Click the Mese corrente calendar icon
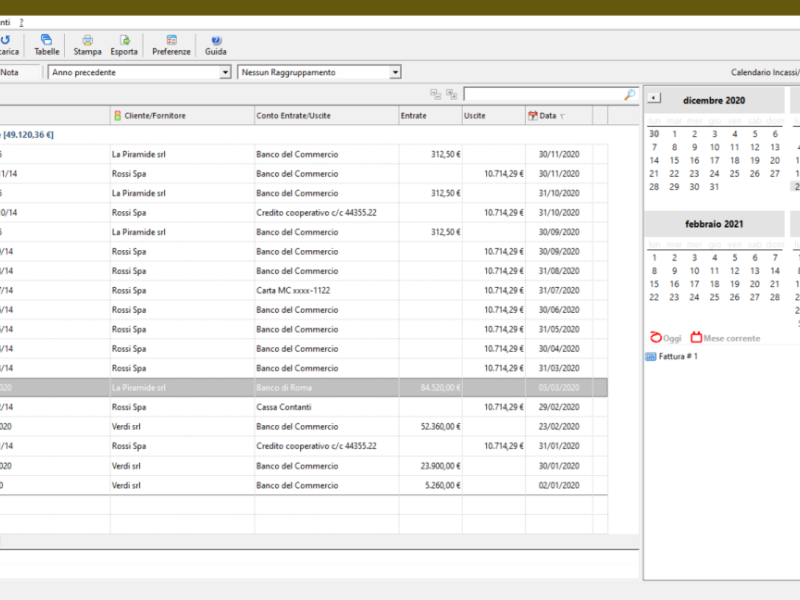The width and height of the screenshot is (800, 600). point(696,337)
